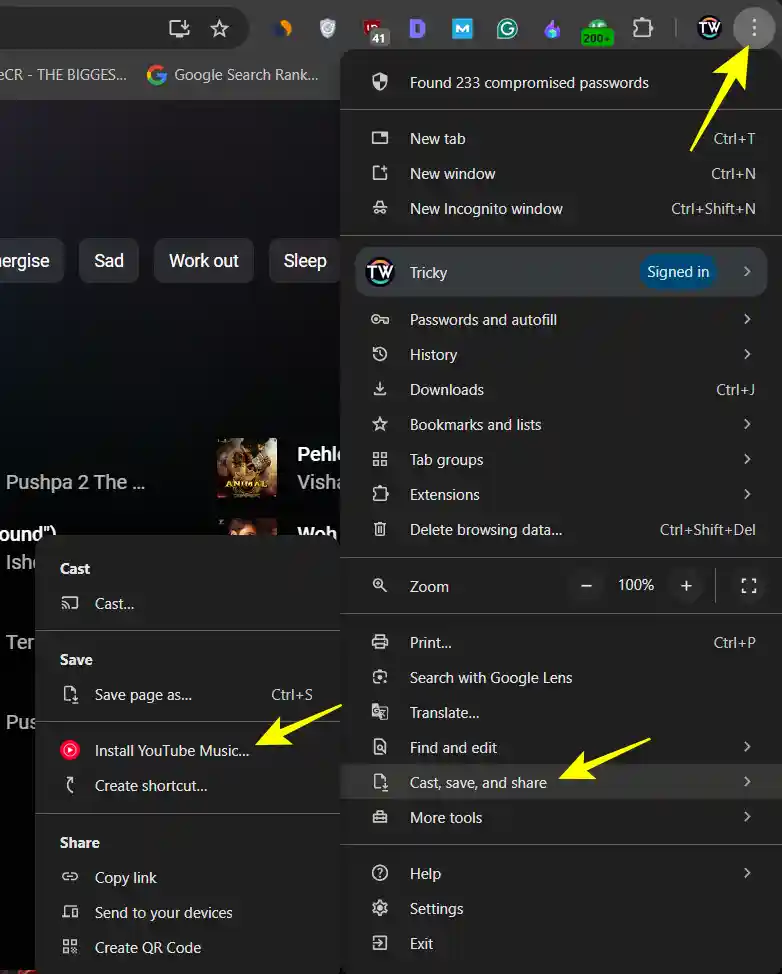
Task: Select Print from the menu
Action: click(561, 642)
